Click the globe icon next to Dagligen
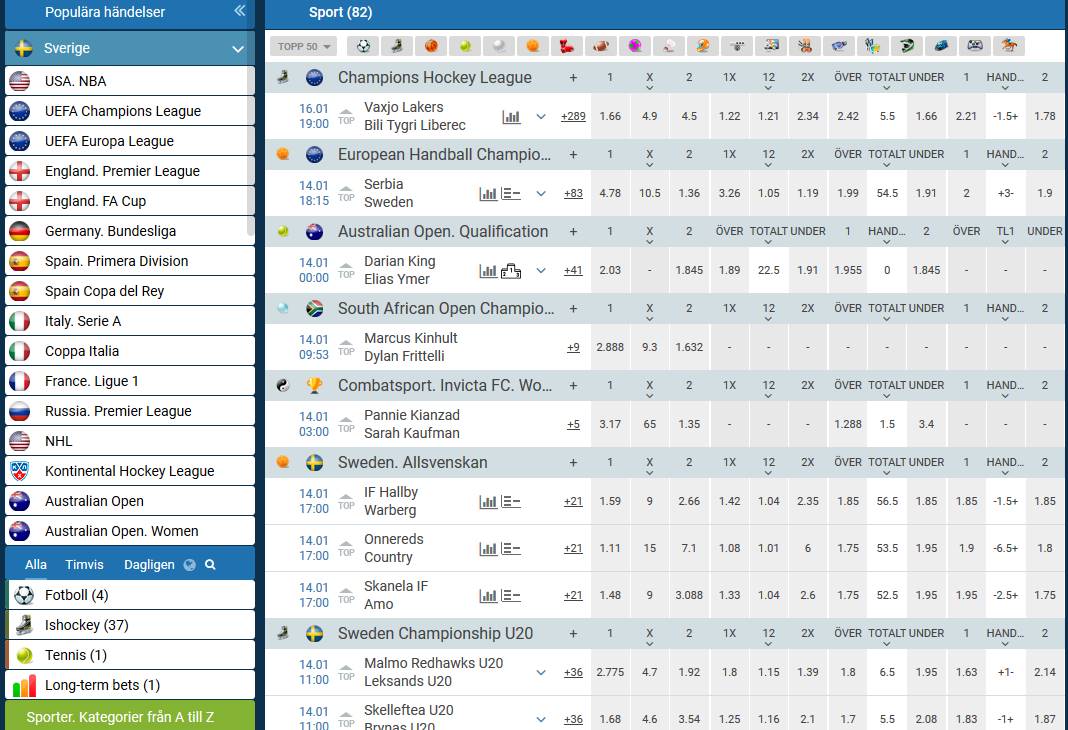1068x730 pixels. [x=190, y=565]
